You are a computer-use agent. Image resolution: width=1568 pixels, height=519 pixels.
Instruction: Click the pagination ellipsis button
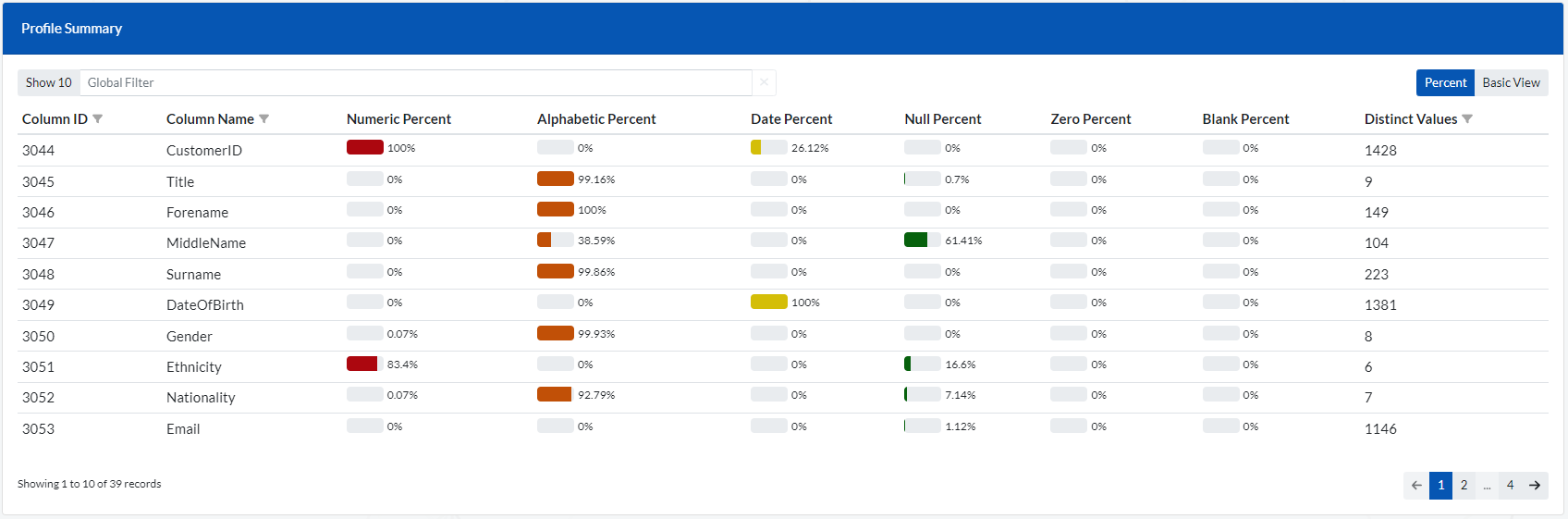click(x=1487, y=485)
